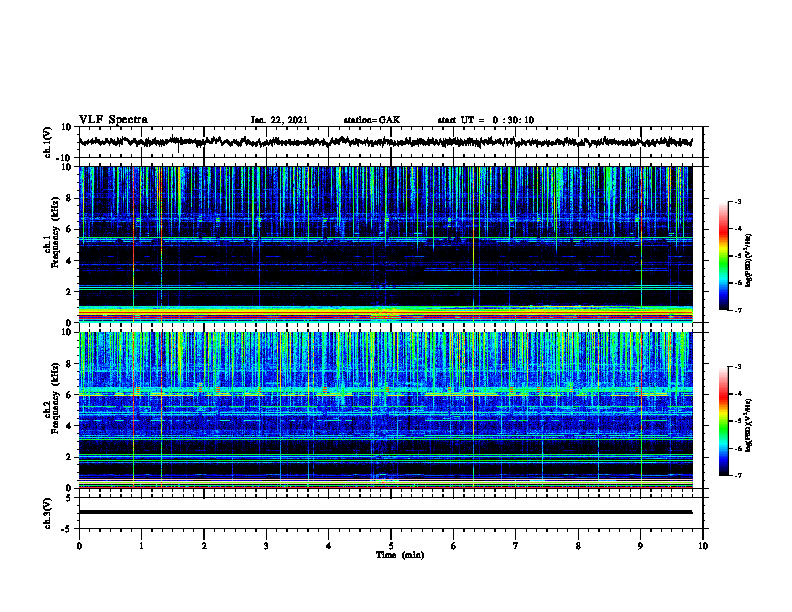Click the ch.1 spectrogram 8 kHz tick label
Screen dimensions: 792x612
pyautogui.click(x=69, y=198)
